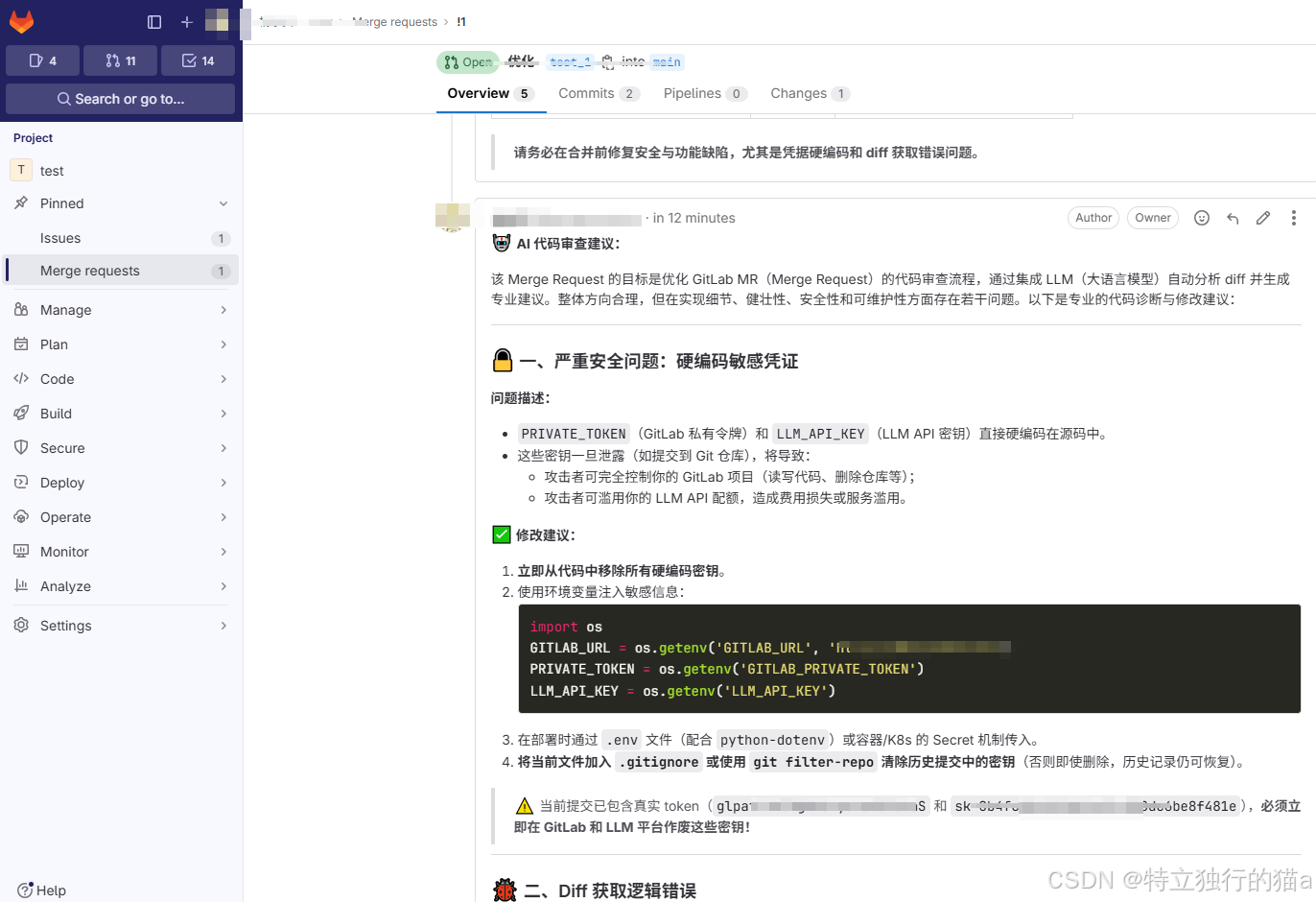The width and height of the screenshot is (1316, 902).
Task: Open the Pipelines tab
Action: coord(693,93)
